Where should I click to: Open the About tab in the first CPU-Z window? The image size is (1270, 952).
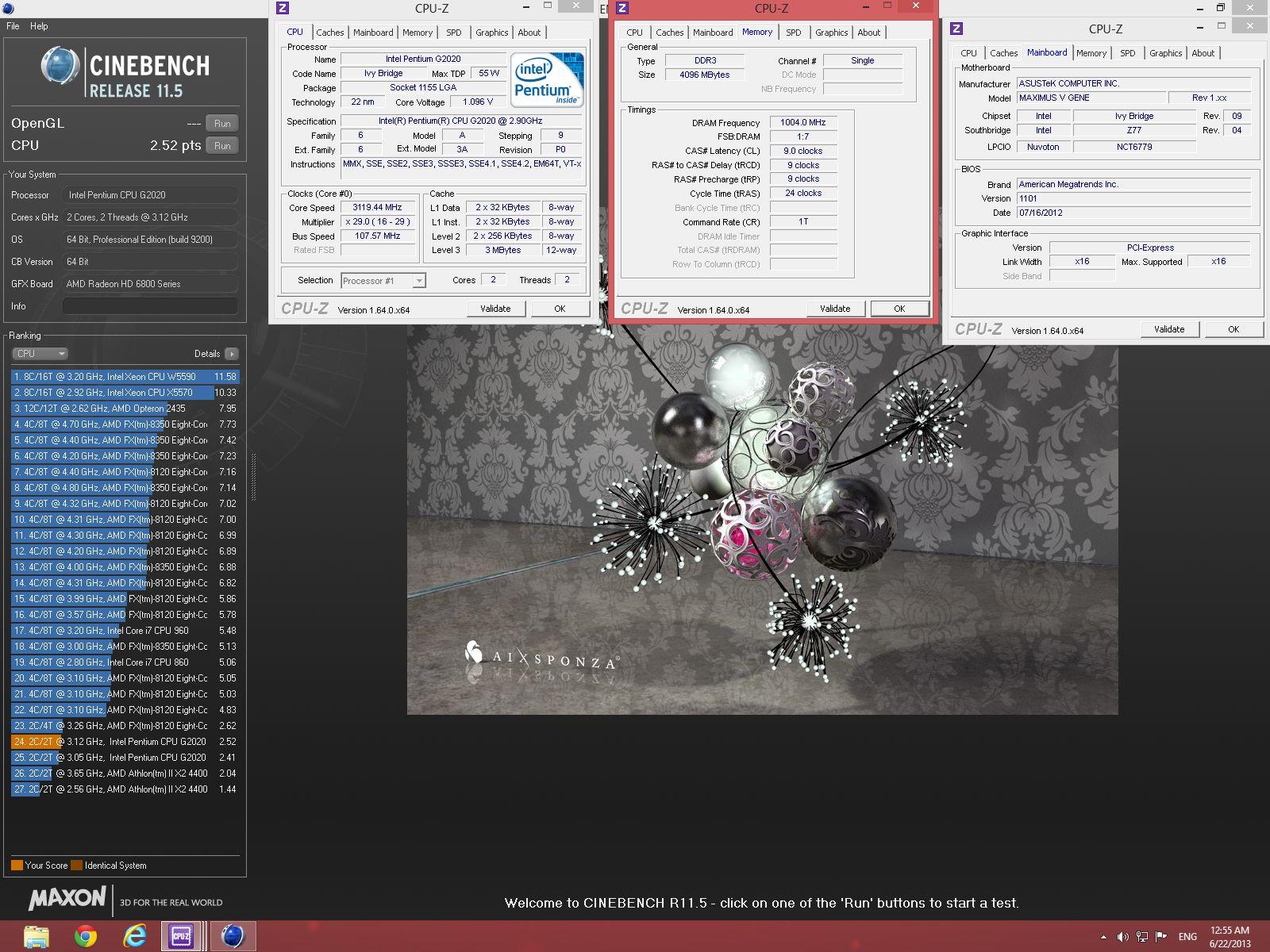point(529,33)
